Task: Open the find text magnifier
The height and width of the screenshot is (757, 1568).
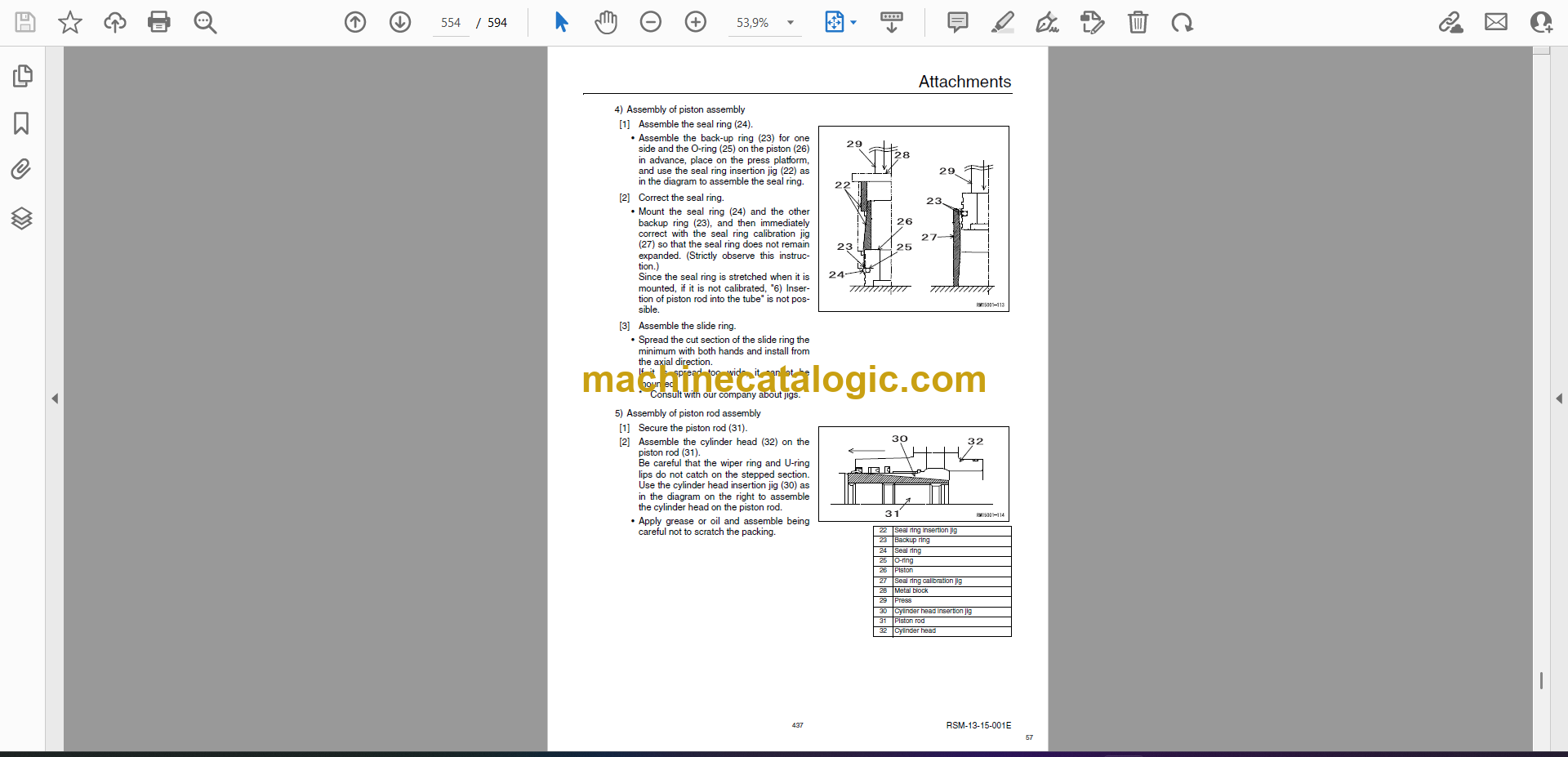Action: point(205,22)
